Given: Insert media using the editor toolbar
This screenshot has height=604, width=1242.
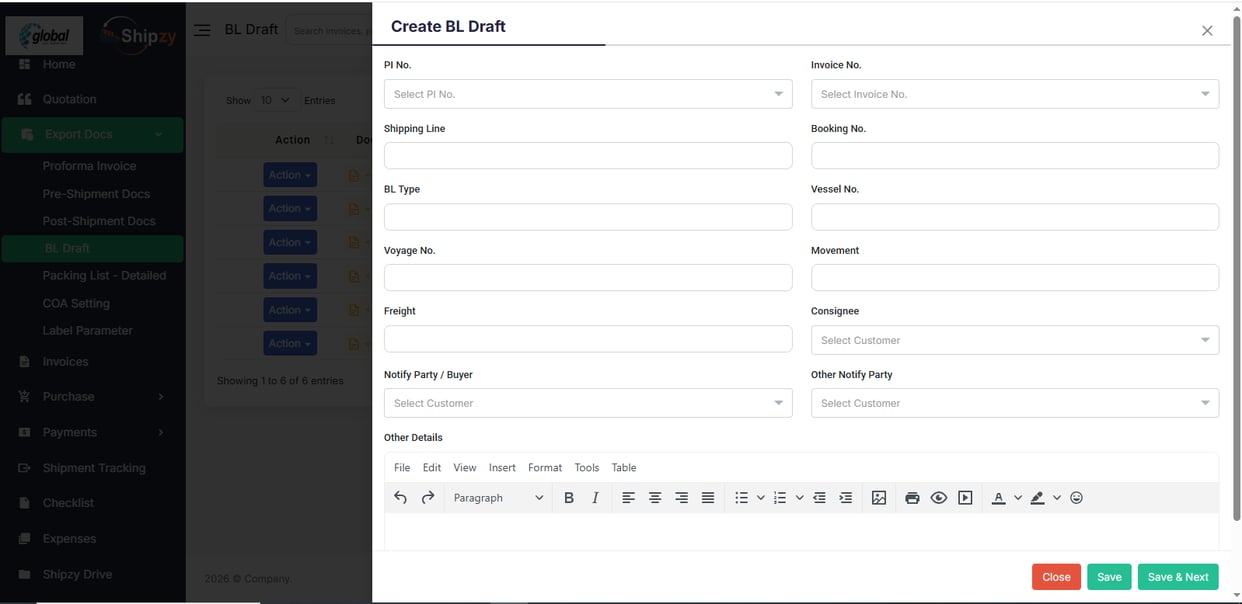Looking at the screenshot, I should pos(965,497).
